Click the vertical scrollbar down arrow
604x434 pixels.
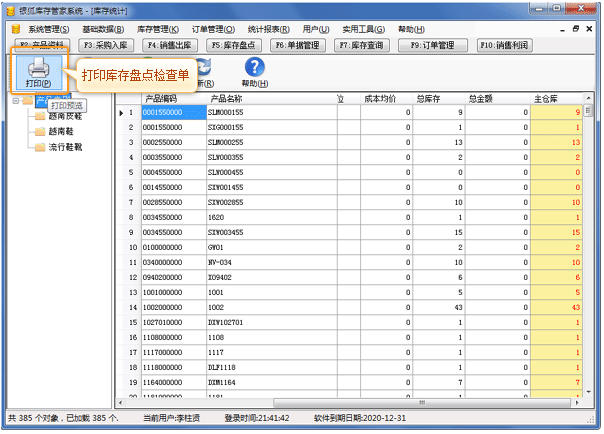coord(591,389)
